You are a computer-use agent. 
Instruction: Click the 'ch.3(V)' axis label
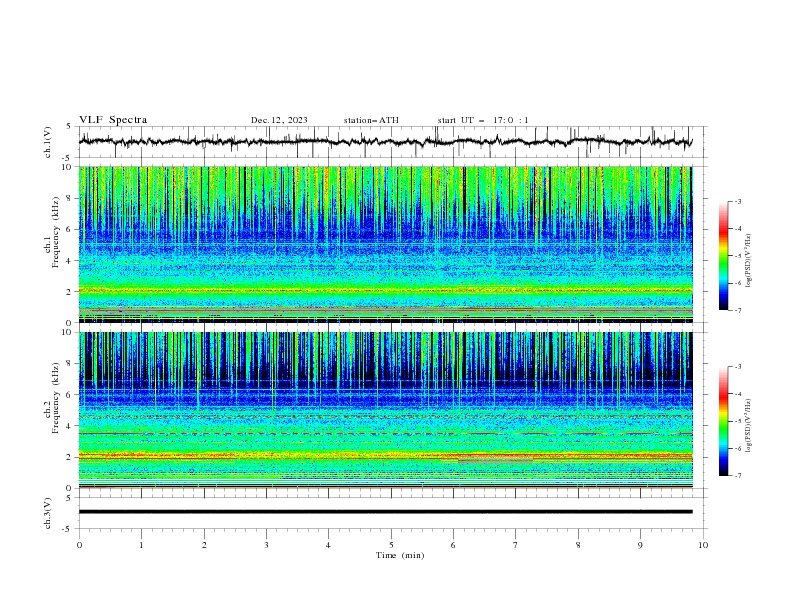pyautogui.click(x=48, y=513)
